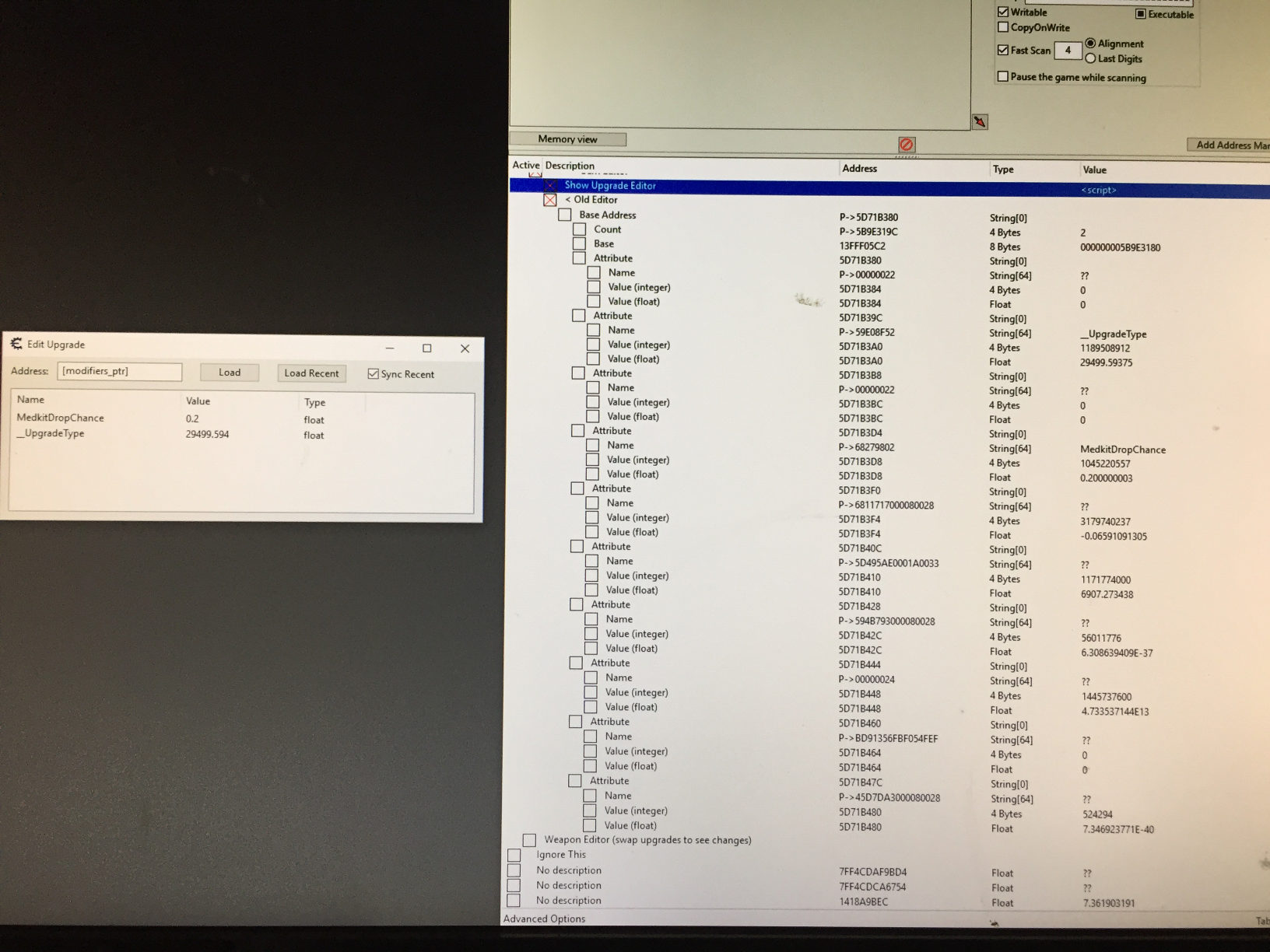Click the Active column header

525,165
